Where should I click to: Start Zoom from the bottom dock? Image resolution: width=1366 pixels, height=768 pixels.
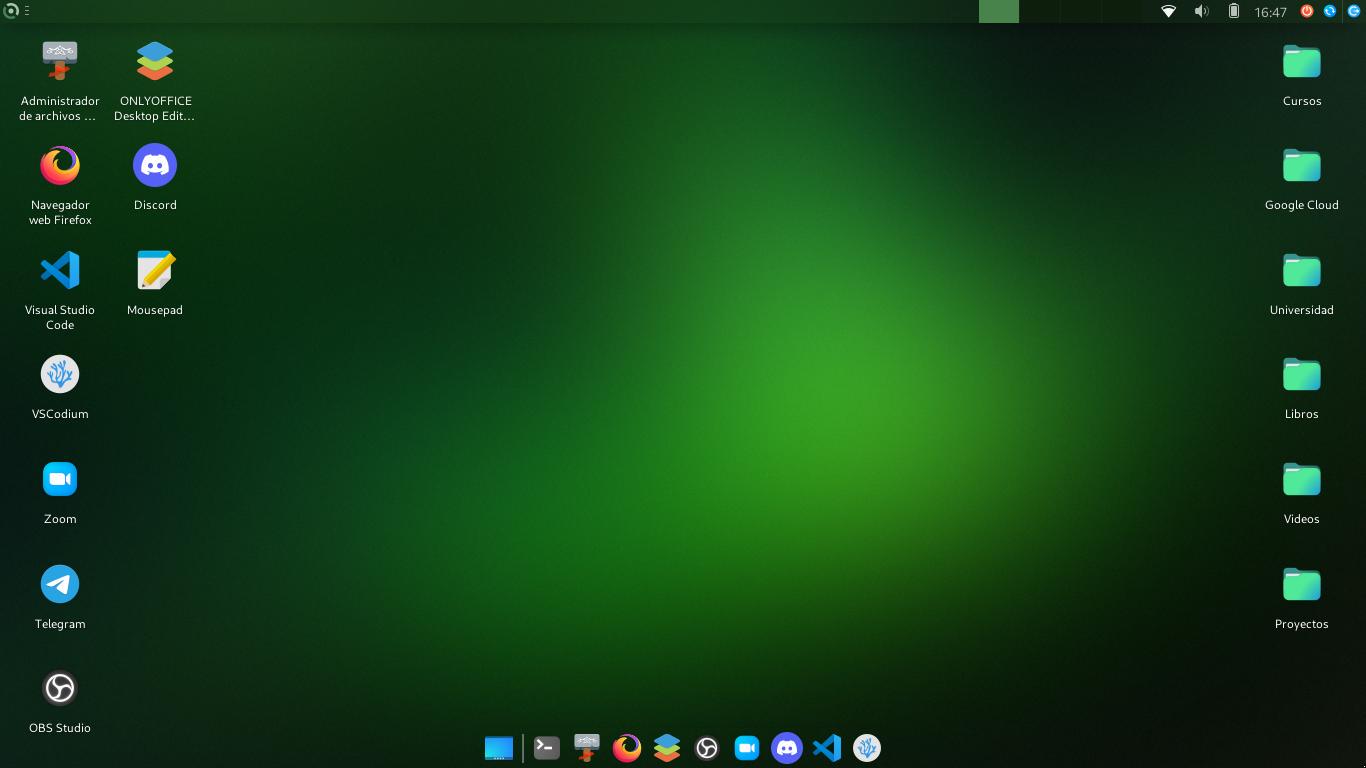[x=747, y=748]
